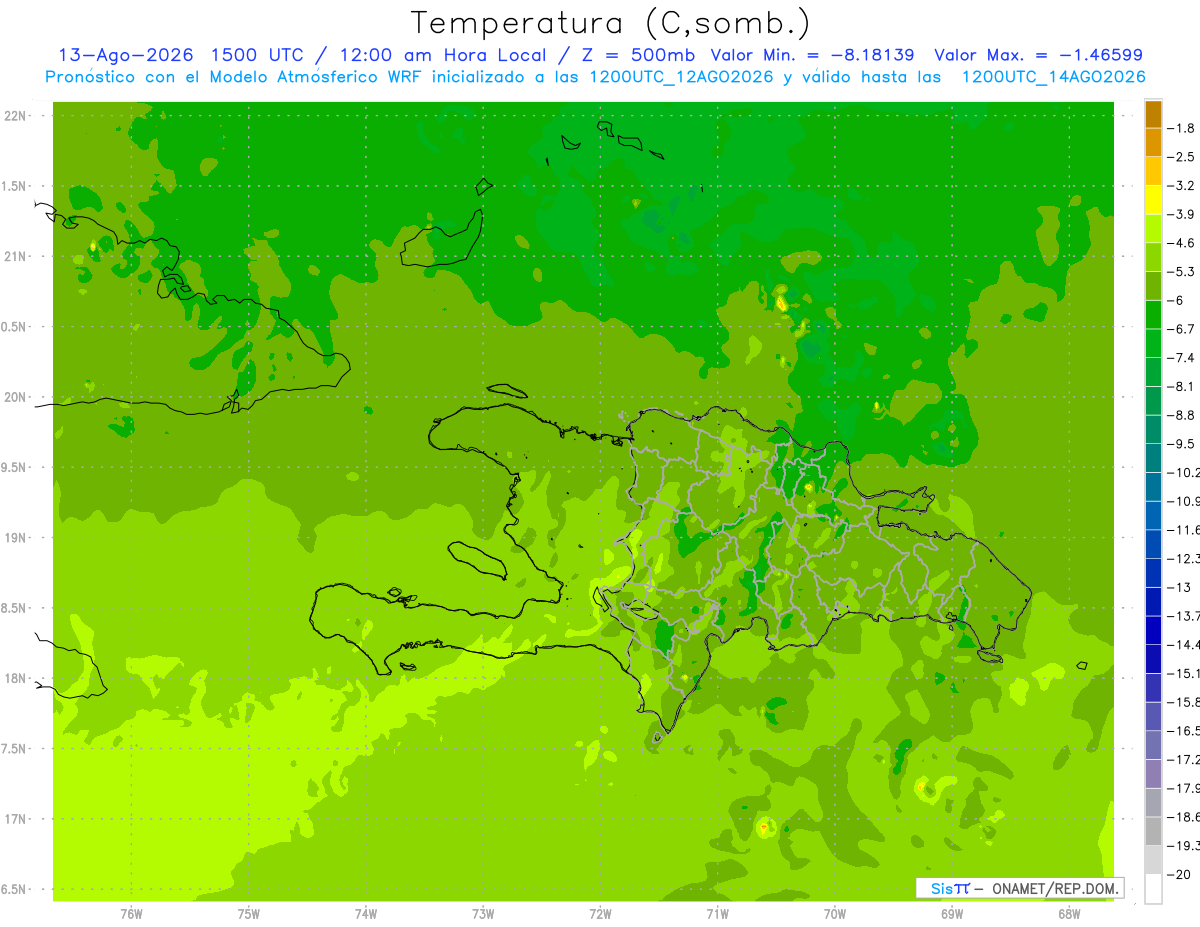Click the "1500 UTC" time label
This screenshot has height=927, width=1200.
[259, 55]
